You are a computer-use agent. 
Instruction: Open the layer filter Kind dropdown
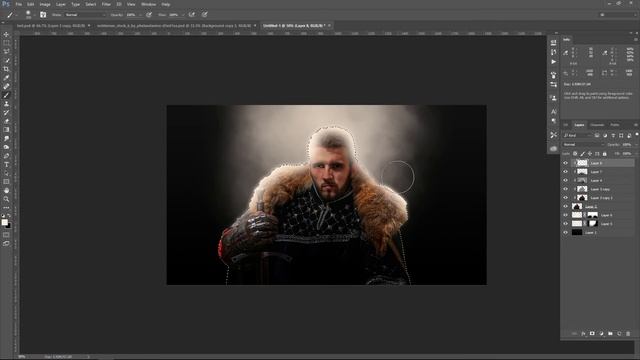(577, 136)
